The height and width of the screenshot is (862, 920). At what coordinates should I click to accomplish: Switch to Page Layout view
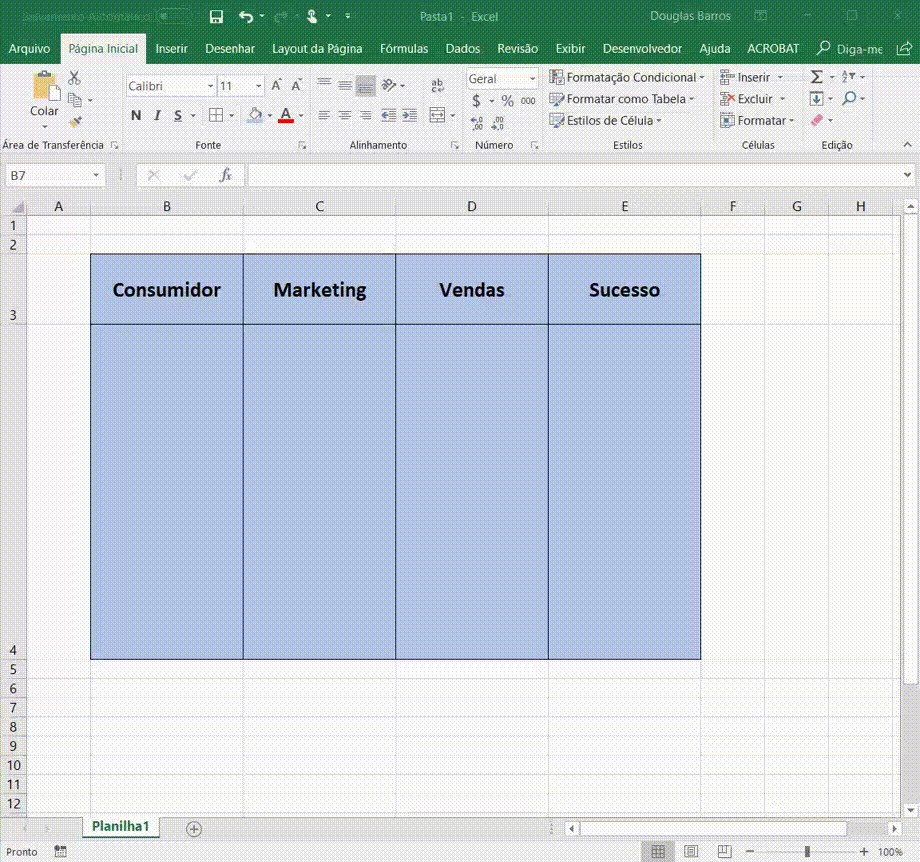coord(691,851)
